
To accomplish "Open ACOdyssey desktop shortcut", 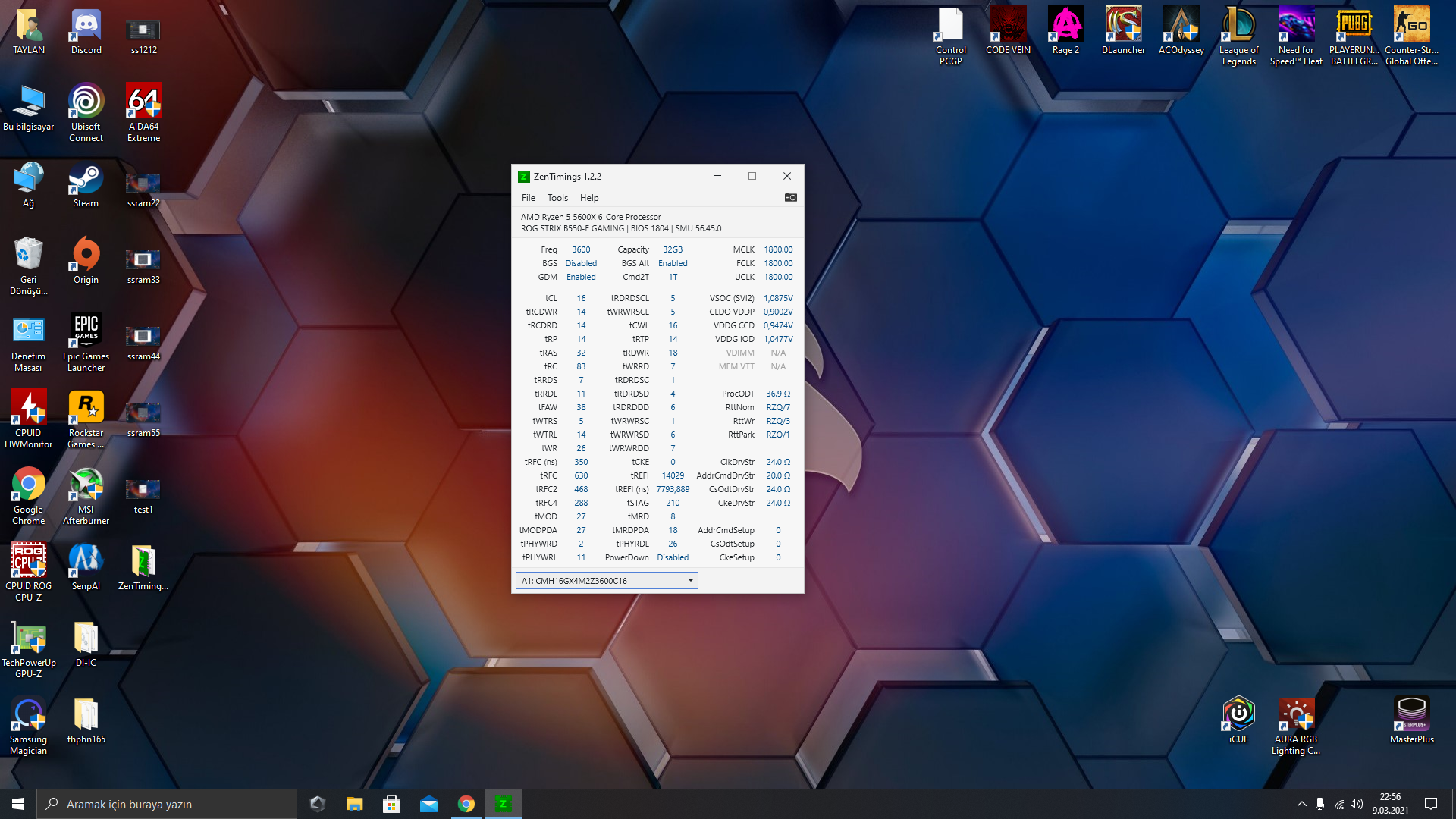I will pos(1181,32).
